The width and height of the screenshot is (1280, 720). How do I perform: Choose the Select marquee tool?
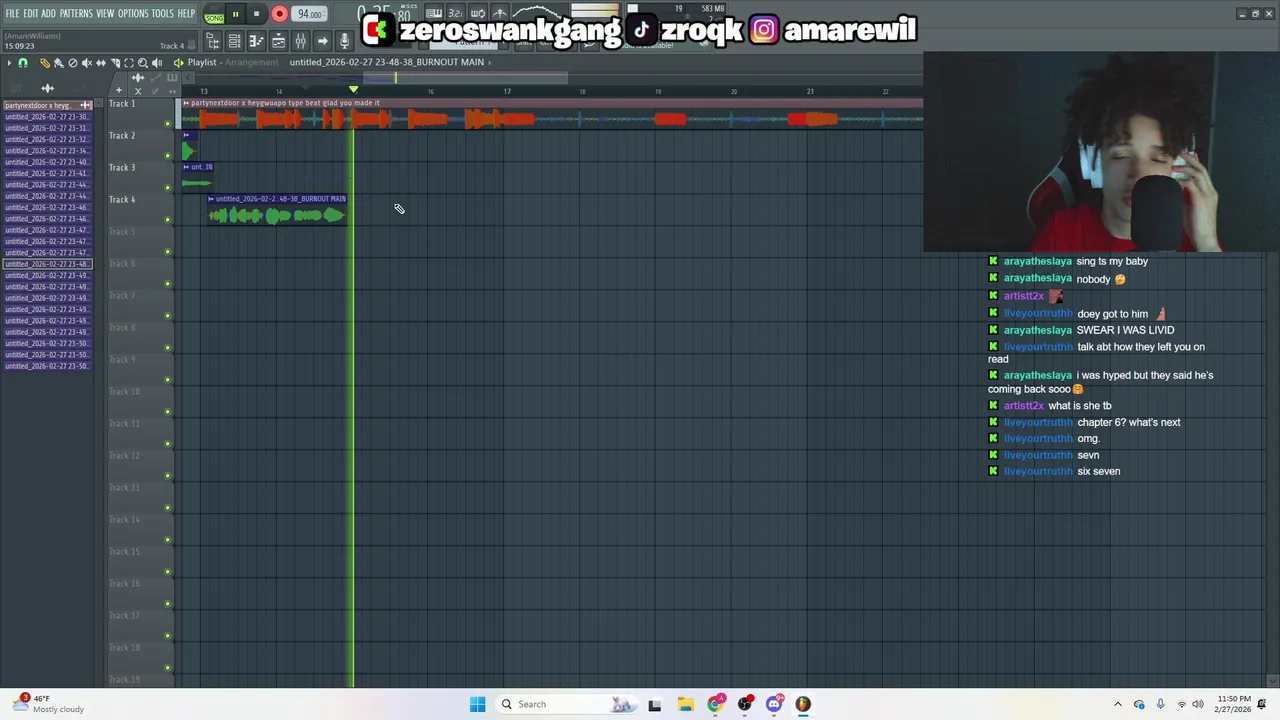(128, 63)
